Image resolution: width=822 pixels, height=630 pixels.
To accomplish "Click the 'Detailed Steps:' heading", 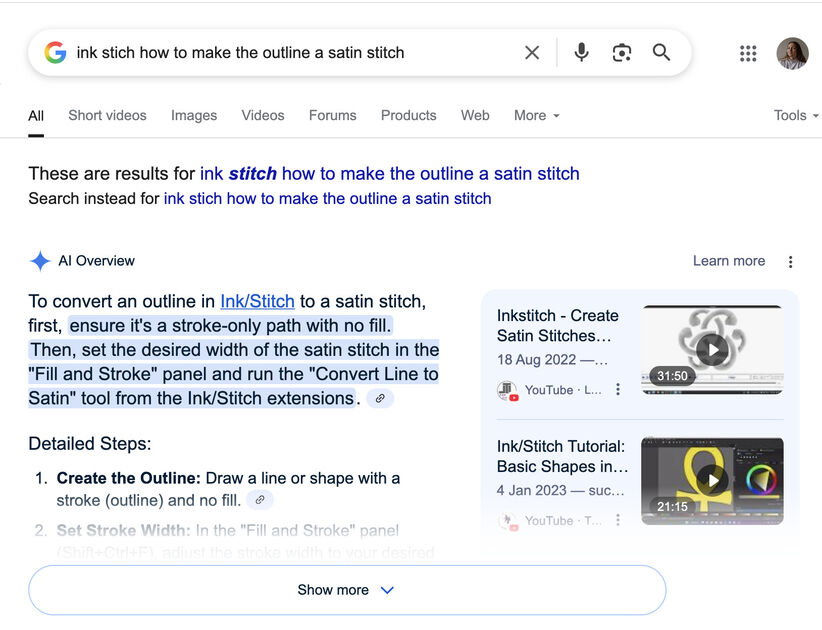I will tap(90, 444).
